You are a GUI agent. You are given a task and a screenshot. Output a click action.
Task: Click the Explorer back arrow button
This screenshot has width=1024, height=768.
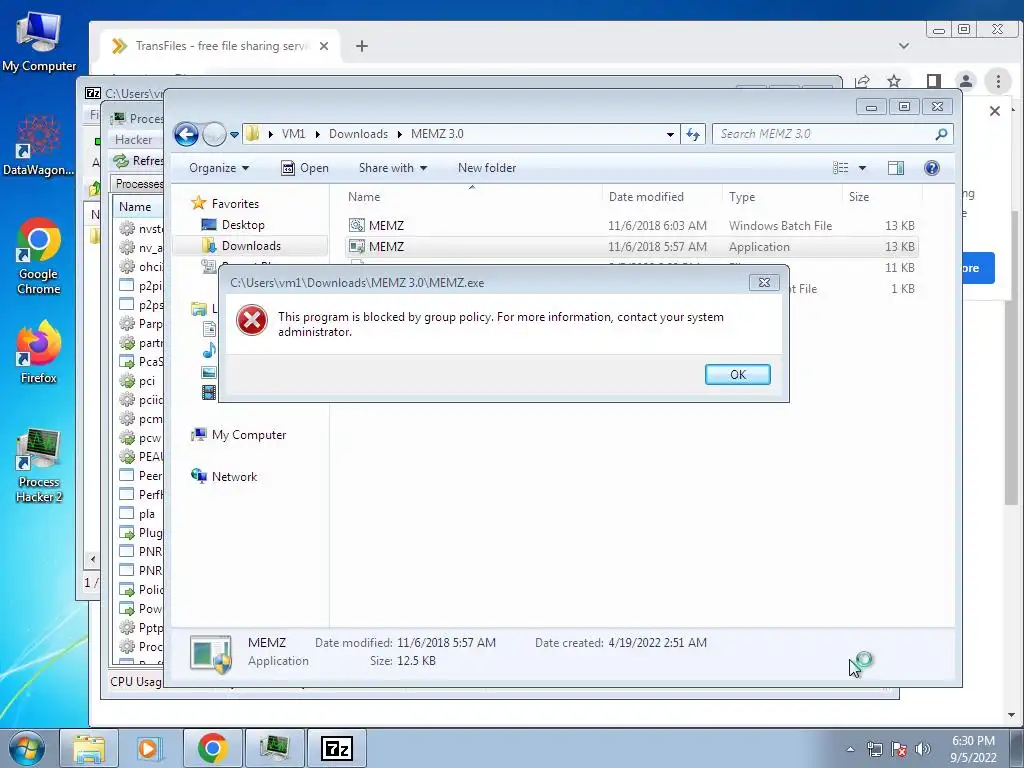point(186,135)
